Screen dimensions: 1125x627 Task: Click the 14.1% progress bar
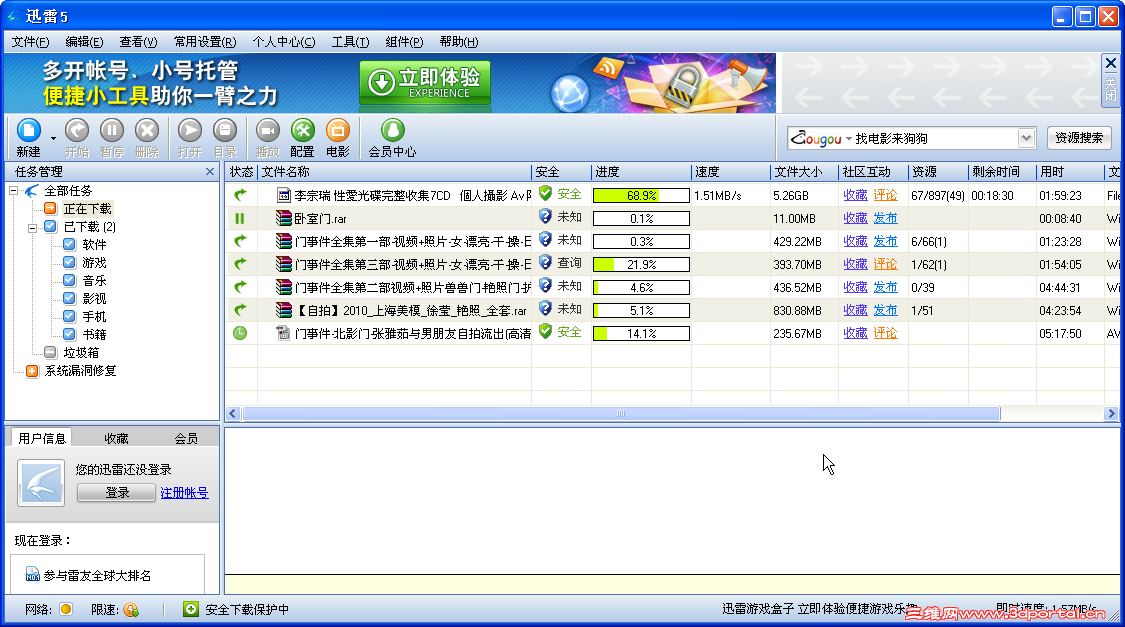point(641,333)
